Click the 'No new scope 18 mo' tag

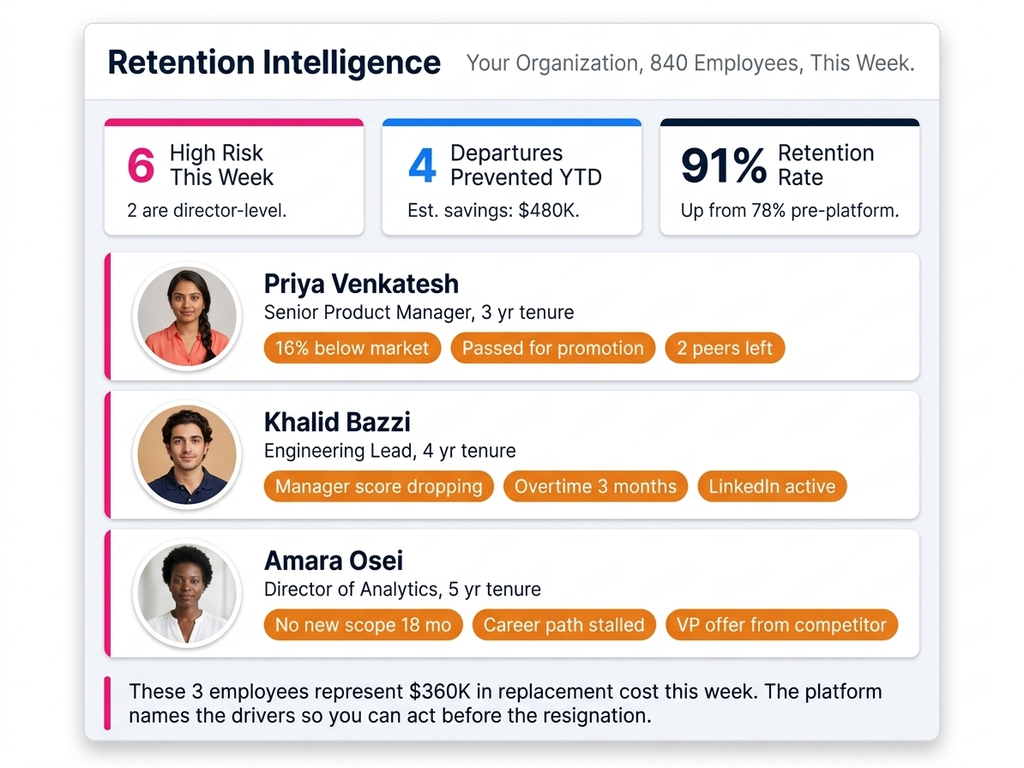(x=363, y=624)
